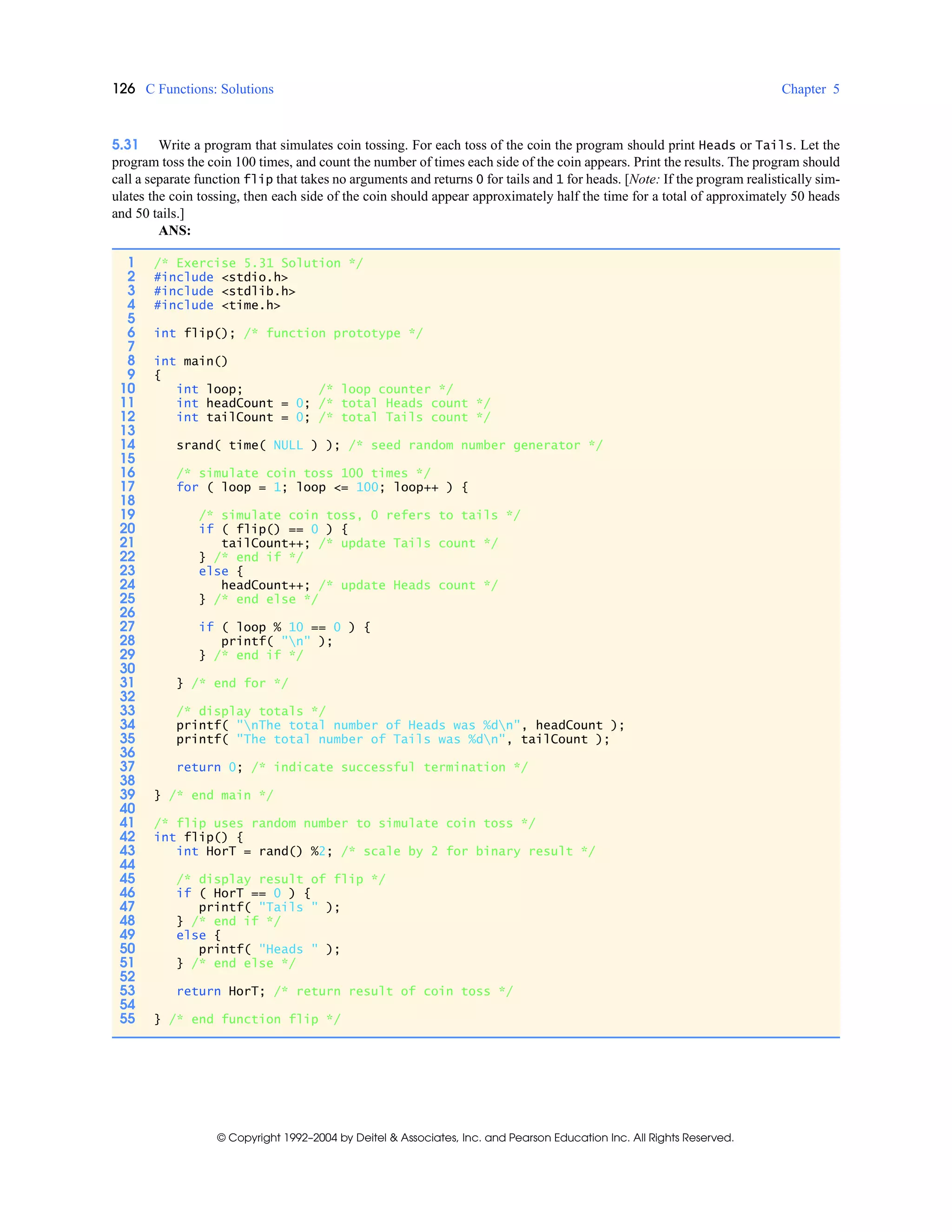Click the 'return HorT;' statement

pos(220,992)
